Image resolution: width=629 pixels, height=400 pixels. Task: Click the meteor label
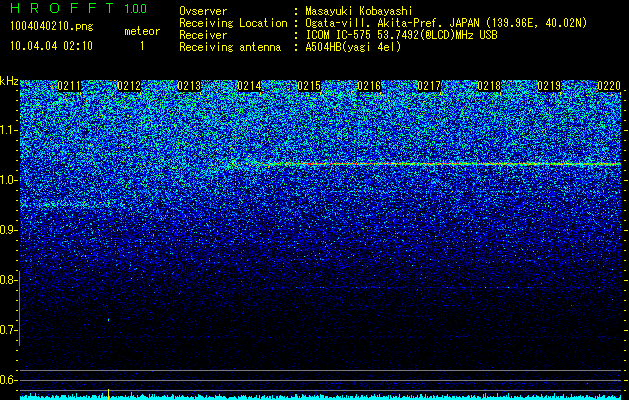142,31
